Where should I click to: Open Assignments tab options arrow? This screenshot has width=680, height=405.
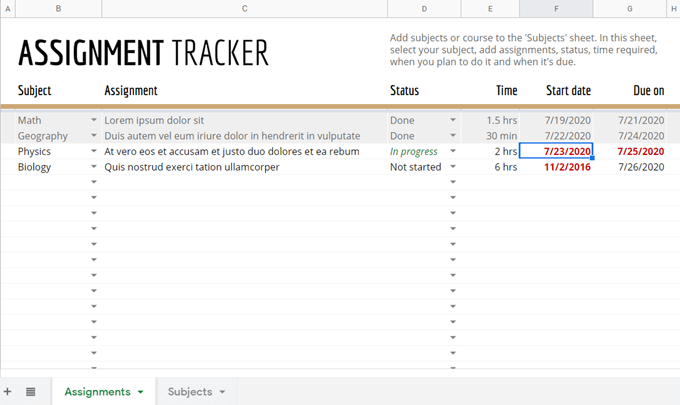point(141,392)
